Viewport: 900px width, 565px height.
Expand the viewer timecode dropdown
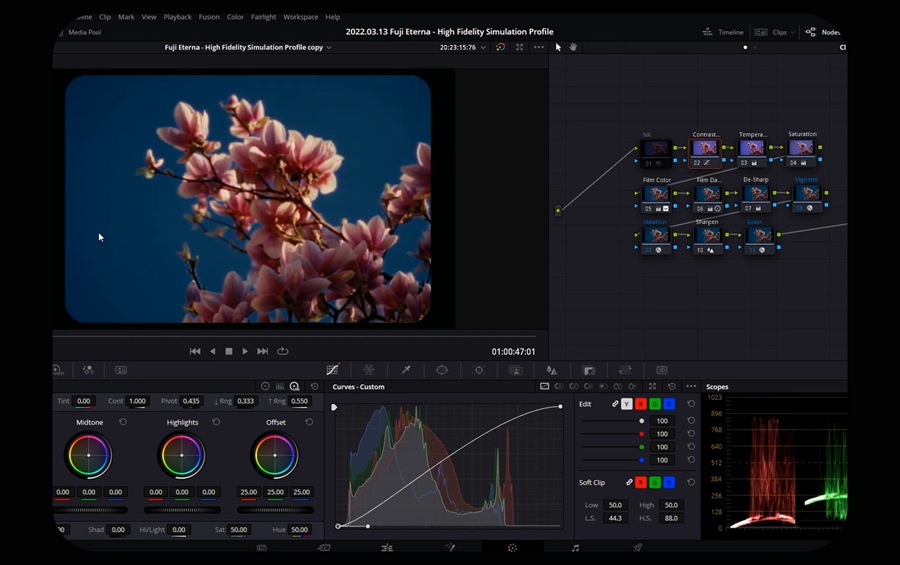483,47
